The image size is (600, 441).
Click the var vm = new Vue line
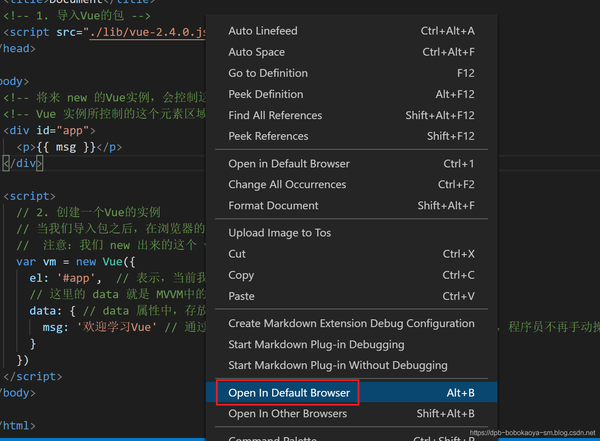point(76,262)
